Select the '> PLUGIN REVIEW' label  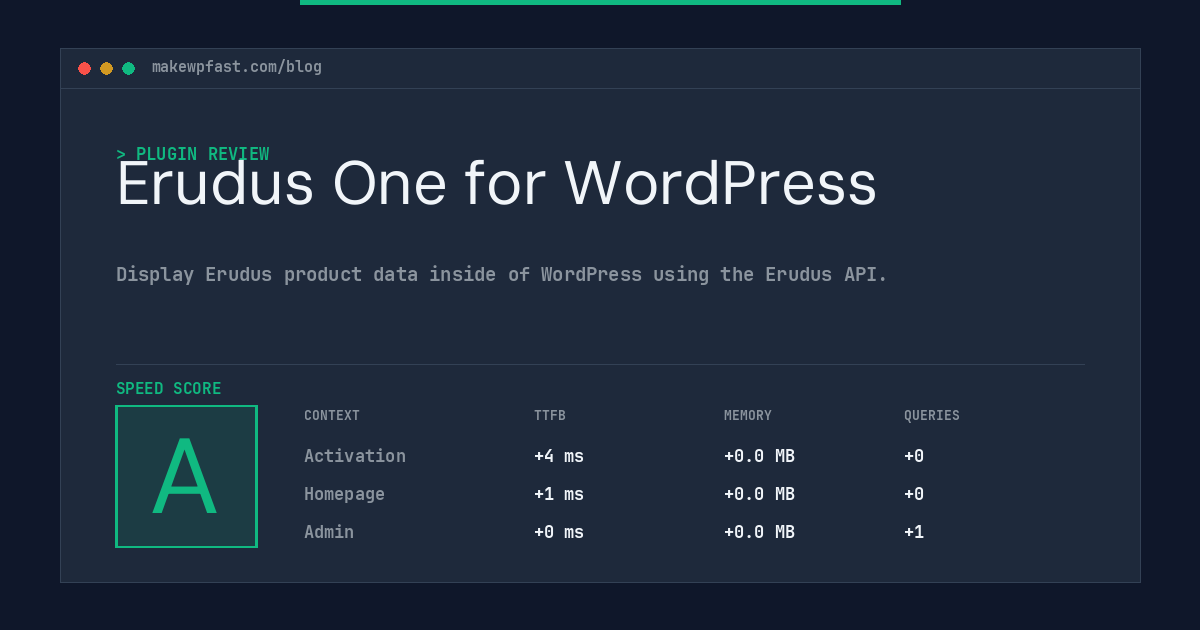point(193,154)
